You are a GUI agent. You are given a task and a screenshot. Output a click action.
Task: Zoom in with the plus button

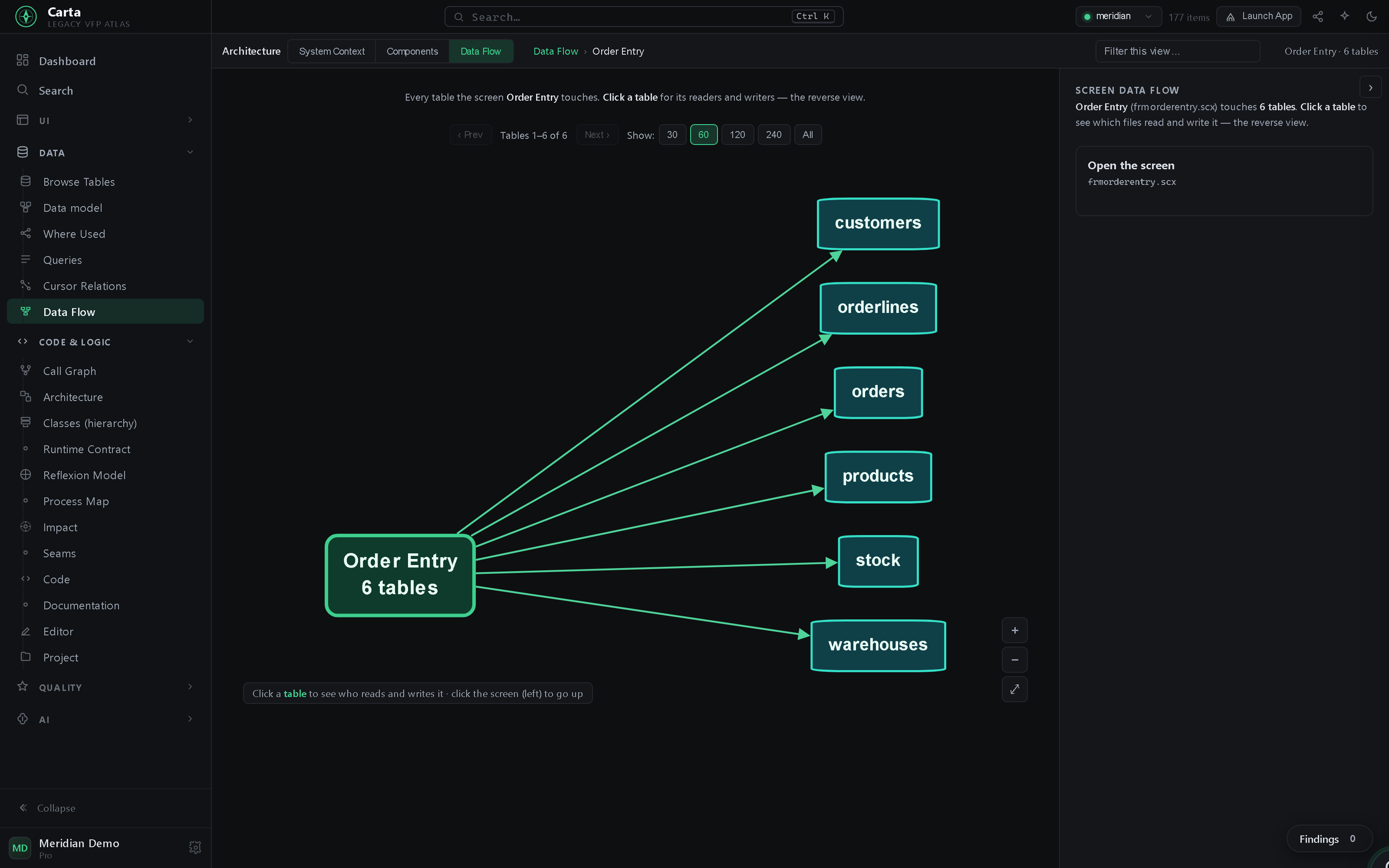1014,630
